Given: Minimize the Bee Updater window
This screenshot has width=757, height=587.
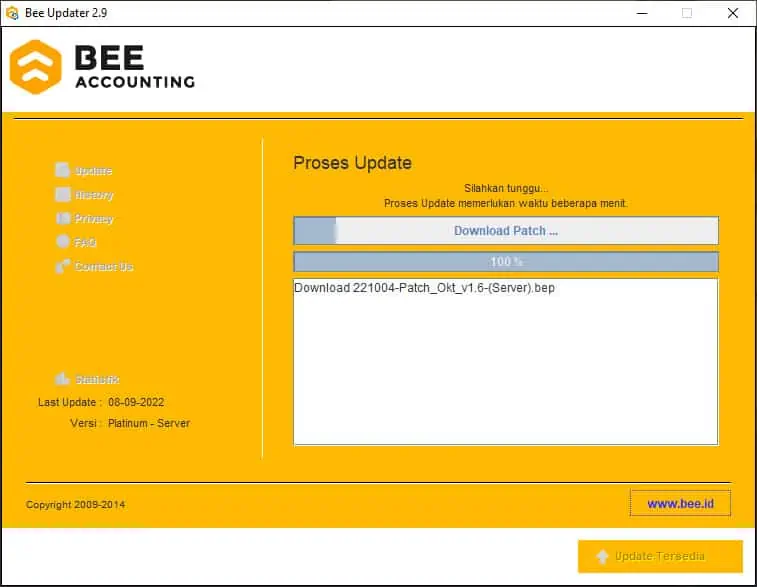Looking at the screenshot, I should tap(642, 14).
